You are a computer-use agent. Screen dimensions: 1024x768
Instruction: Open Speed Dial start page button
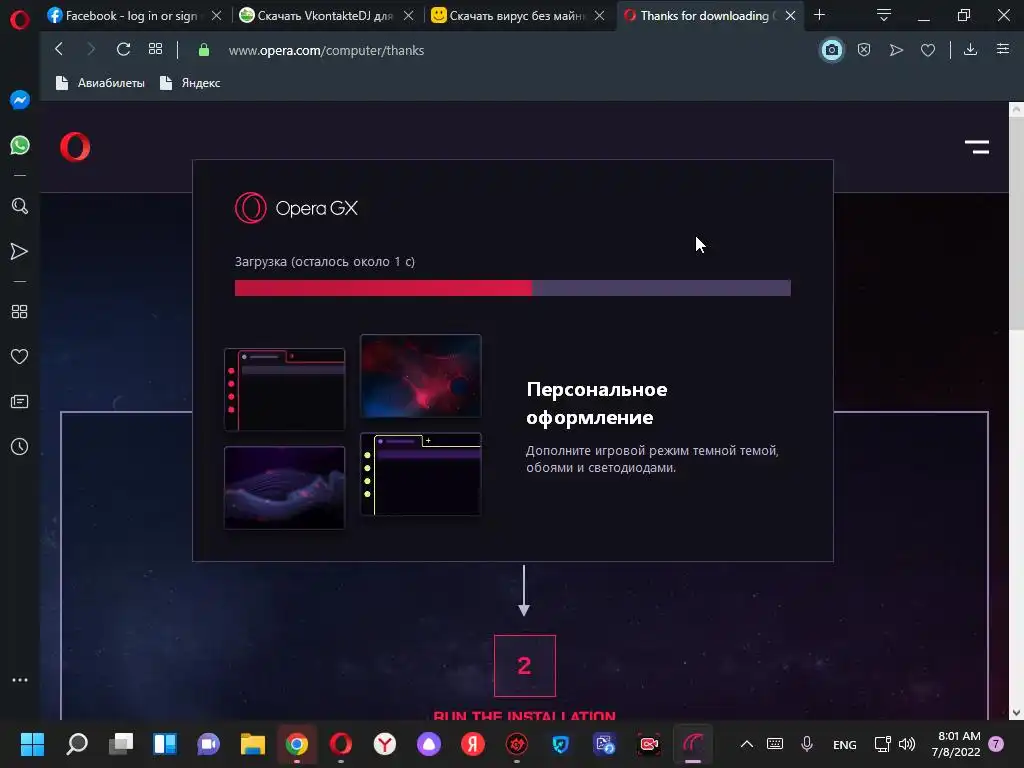[x=155, y=49]
